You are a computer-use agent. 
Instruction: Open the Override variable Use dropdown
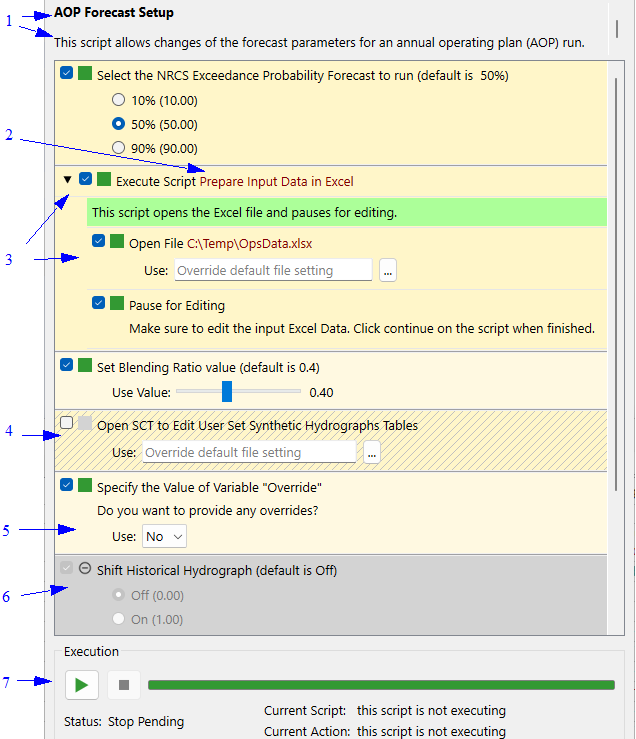tap(164, 537)
